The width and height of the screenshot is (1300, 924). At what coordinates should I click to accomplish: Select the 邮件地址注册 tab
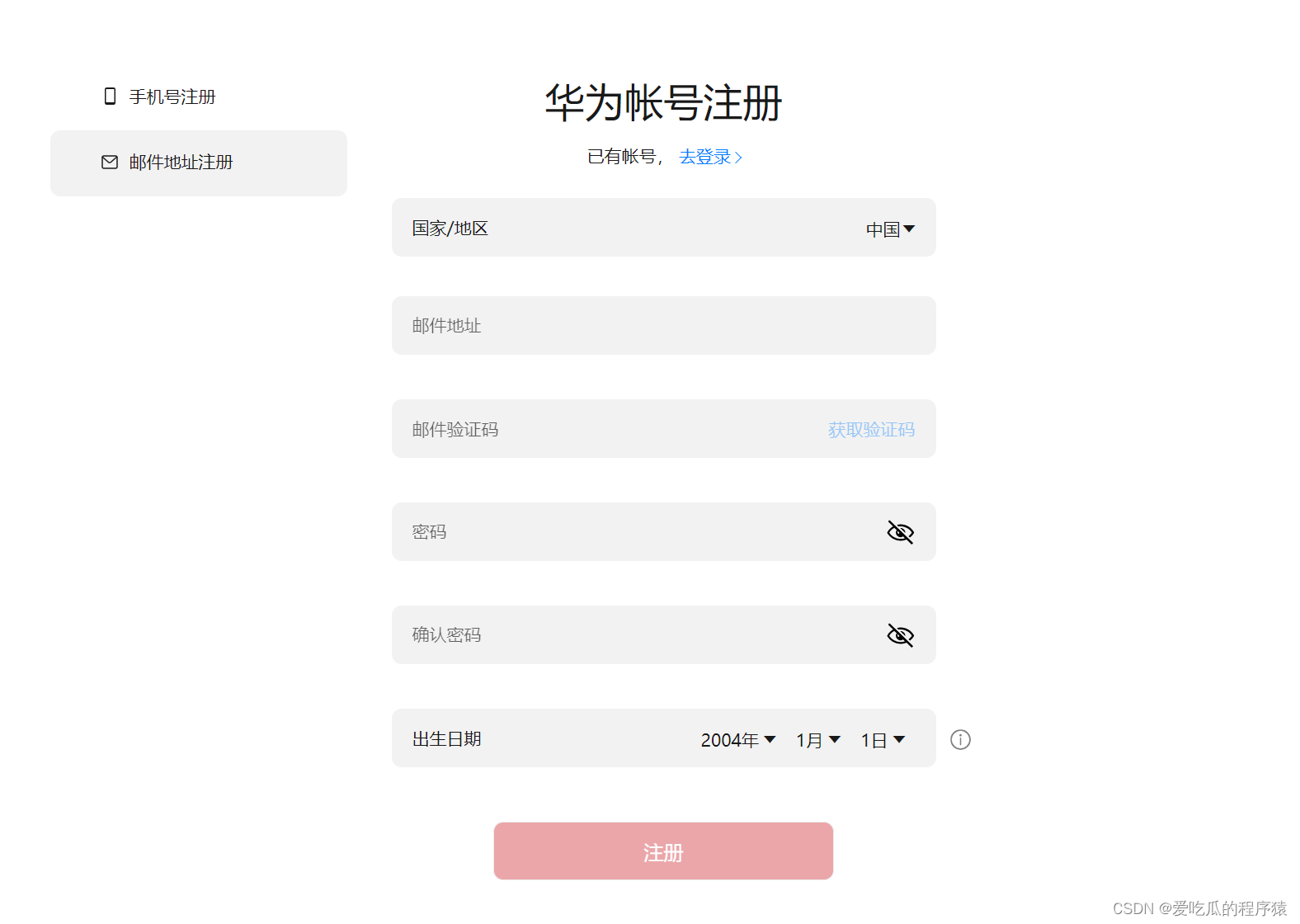[199, 163]
